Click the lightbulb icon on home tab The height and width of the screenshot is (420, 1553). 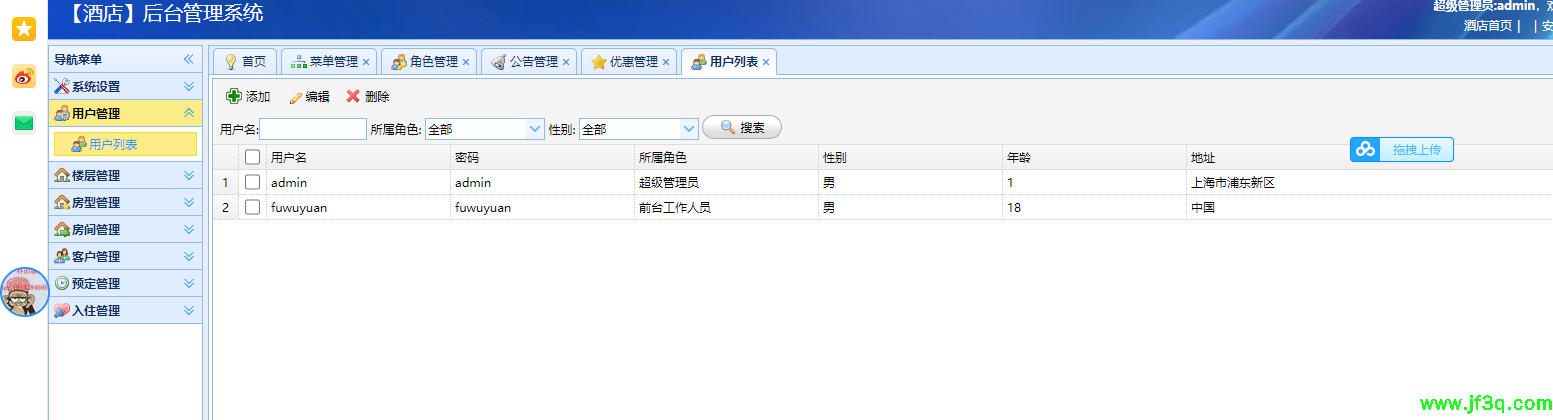coord(231,62)
